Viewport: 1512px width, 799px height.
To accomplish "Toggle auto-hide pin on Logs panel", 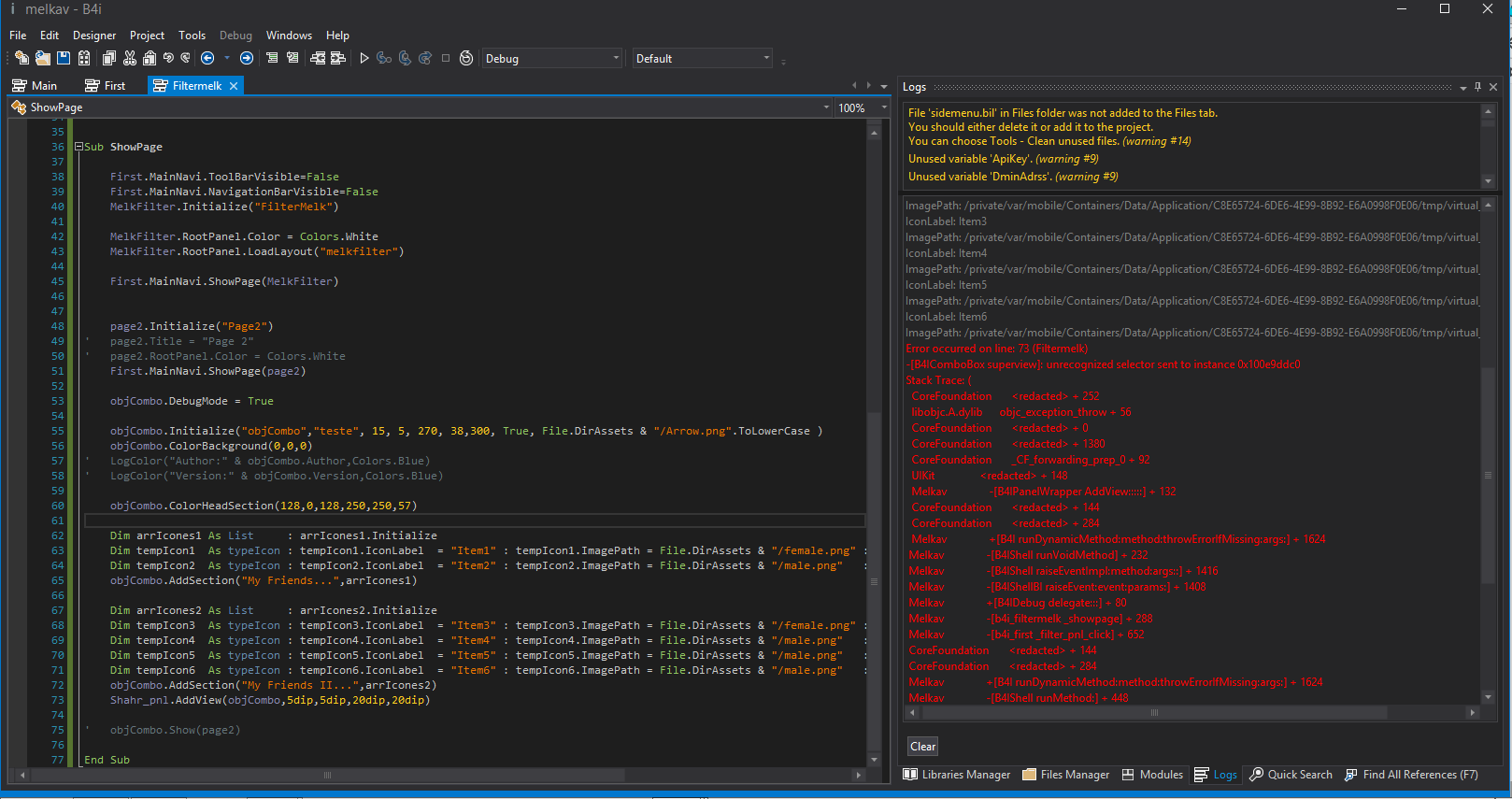I will (1477, 87).
